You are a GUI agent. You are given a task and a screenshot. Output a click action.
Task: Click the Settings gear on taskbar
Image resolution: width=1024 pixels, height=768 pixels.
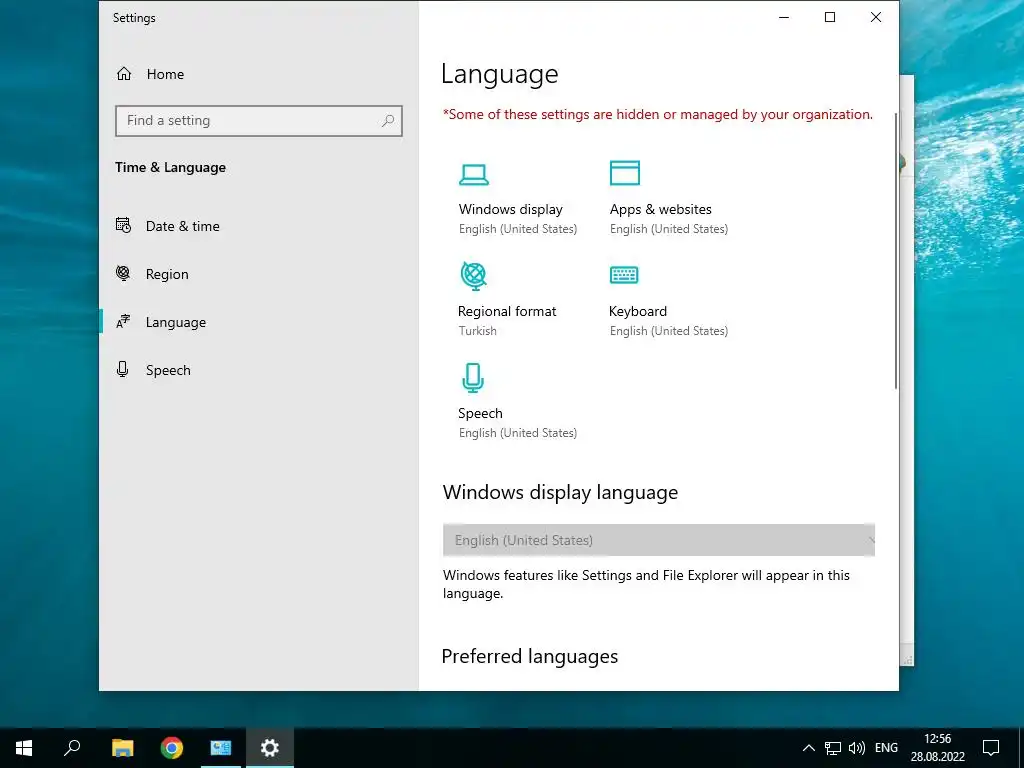[x=270, y=748]
